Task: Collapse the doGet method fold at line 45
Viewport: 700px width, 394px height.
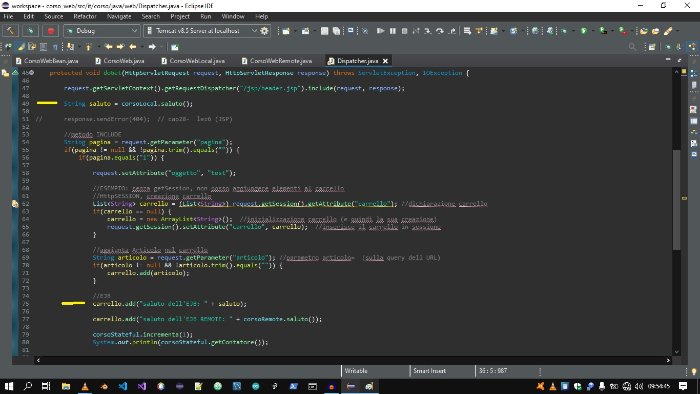Action: (x=31, y=72)
